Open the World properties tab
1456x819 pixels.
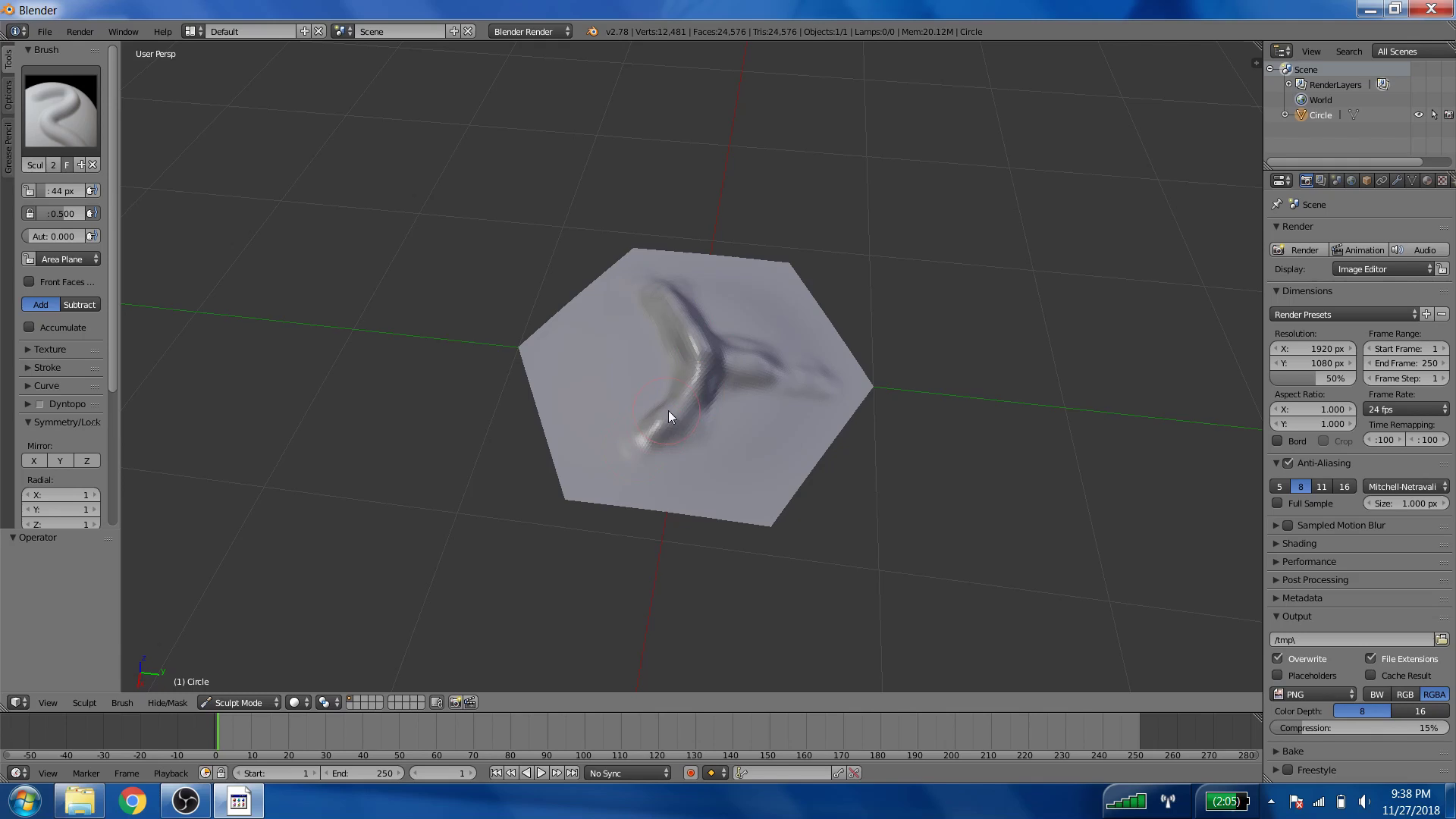click(1351, 180)
